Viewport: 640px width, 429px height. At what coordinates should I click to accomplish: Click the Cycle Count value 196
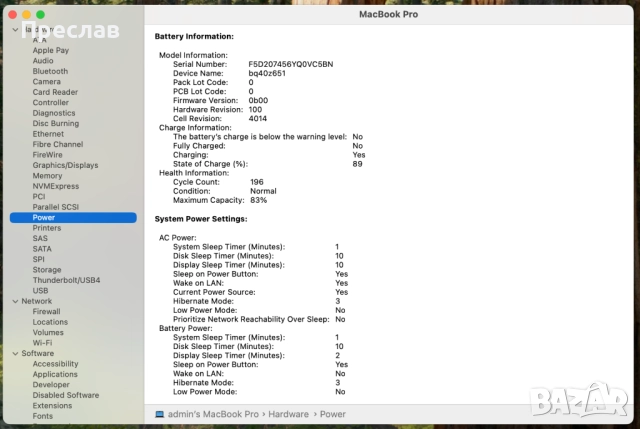(257, 182)
